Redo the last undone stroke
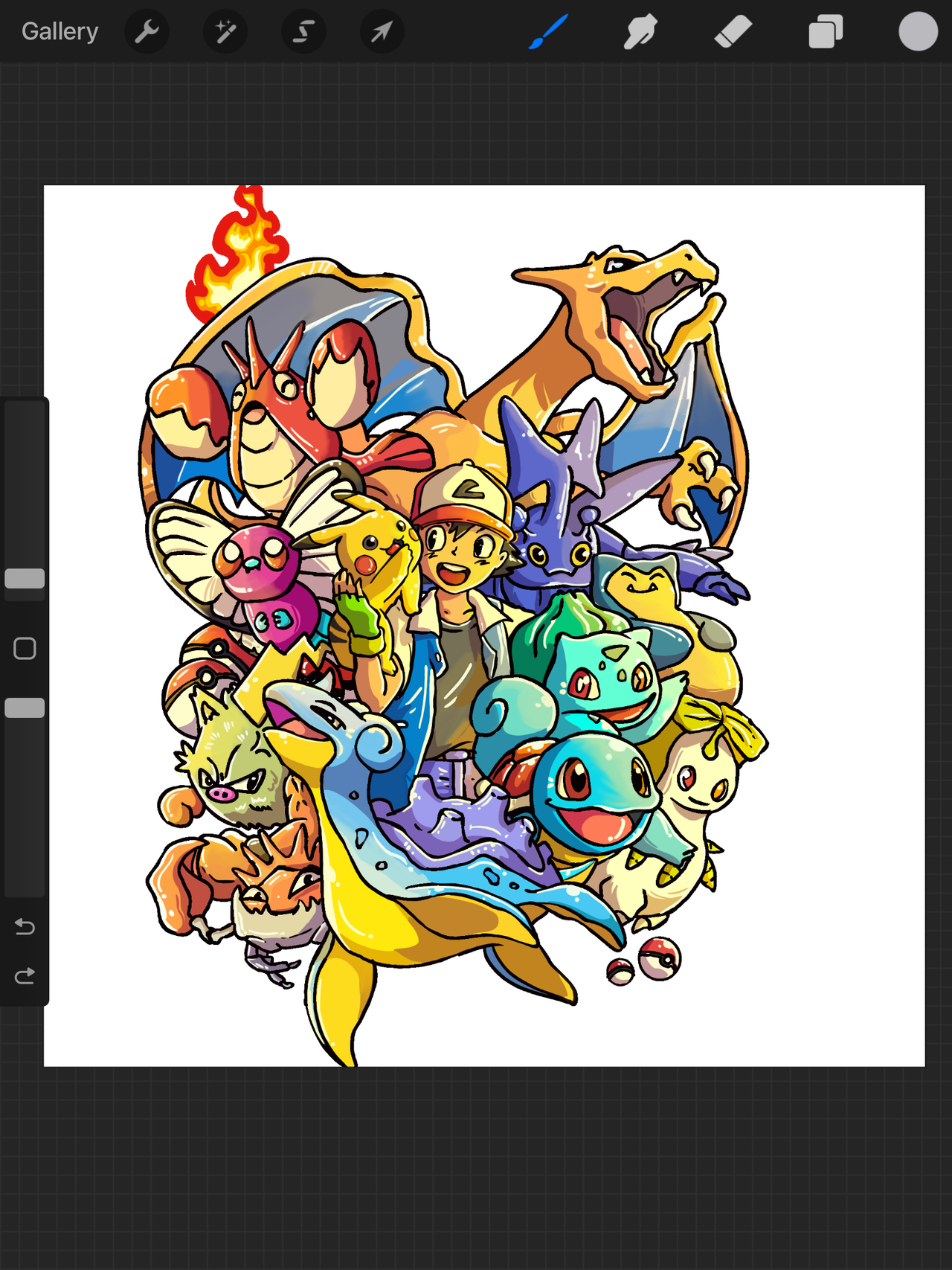This screenshot has height=1270, width=952. [25, 975]
